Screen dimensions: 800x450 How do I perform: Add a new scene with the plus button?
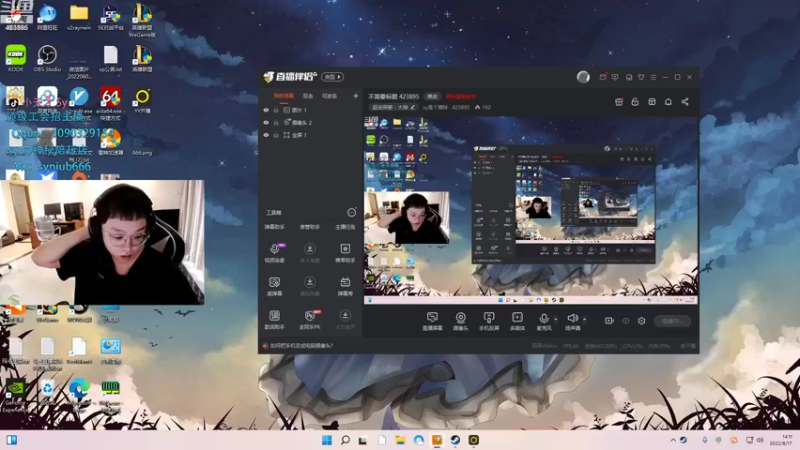point(356,96)
